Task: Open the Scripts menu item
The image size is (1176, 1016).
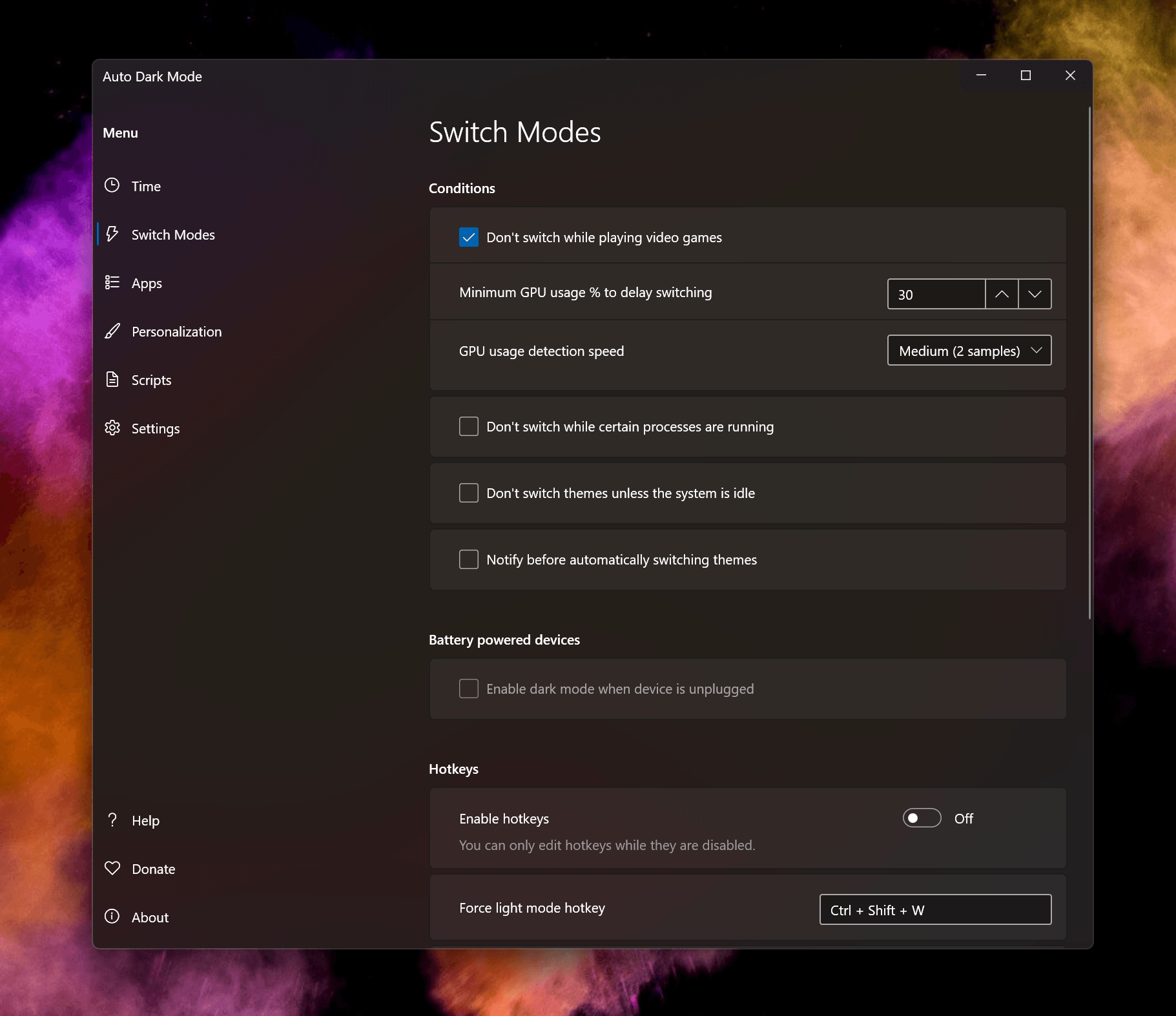Action: [151, 380]
